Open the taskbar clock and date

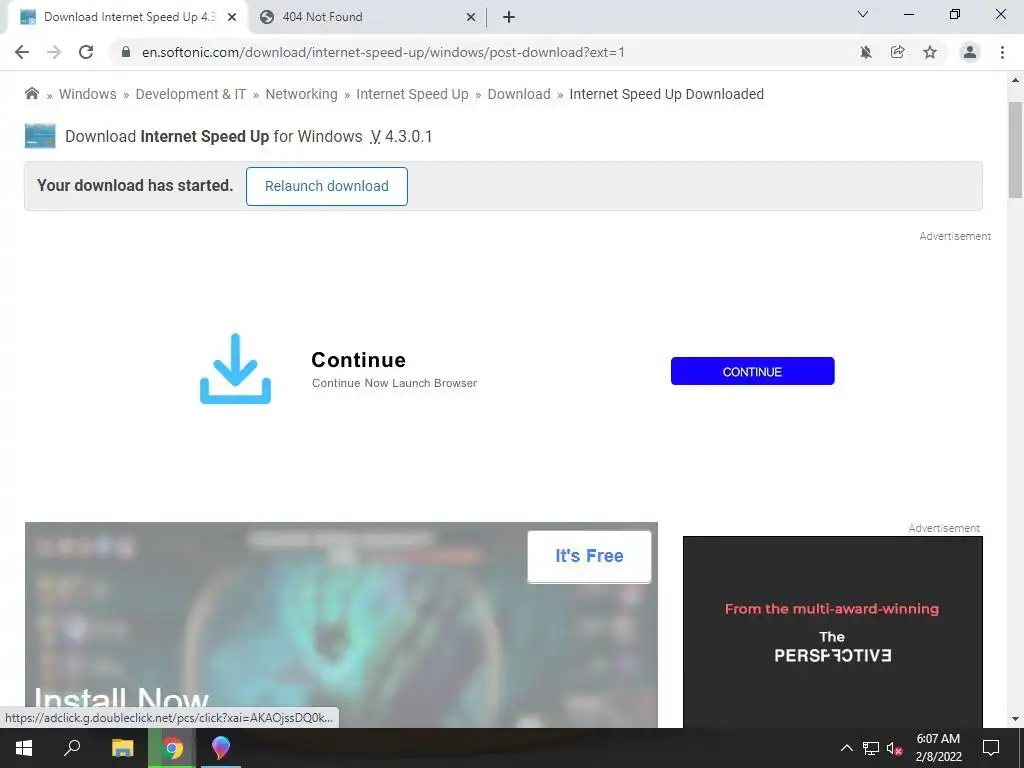(x=938, y=748)
